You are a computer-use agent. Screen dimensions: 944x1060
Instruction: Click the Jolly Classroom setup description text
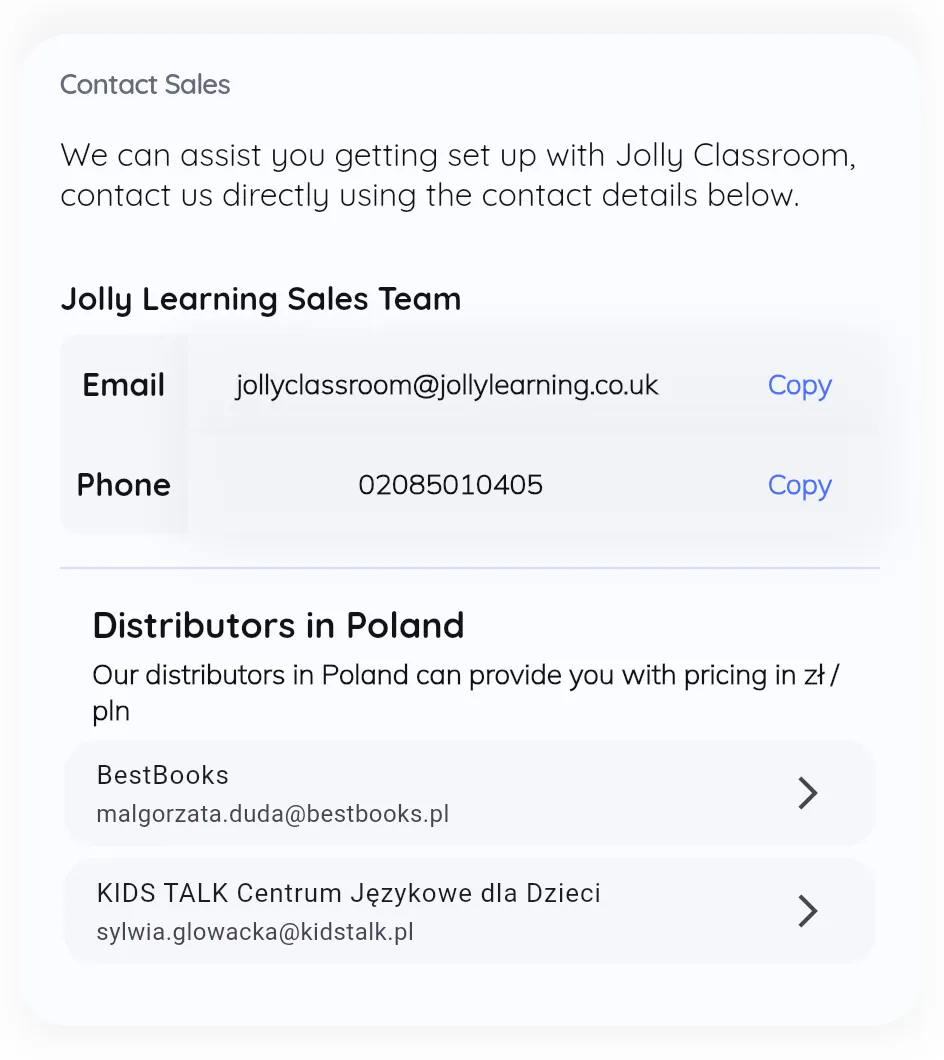pyautogui.click(x=458, y=175)
